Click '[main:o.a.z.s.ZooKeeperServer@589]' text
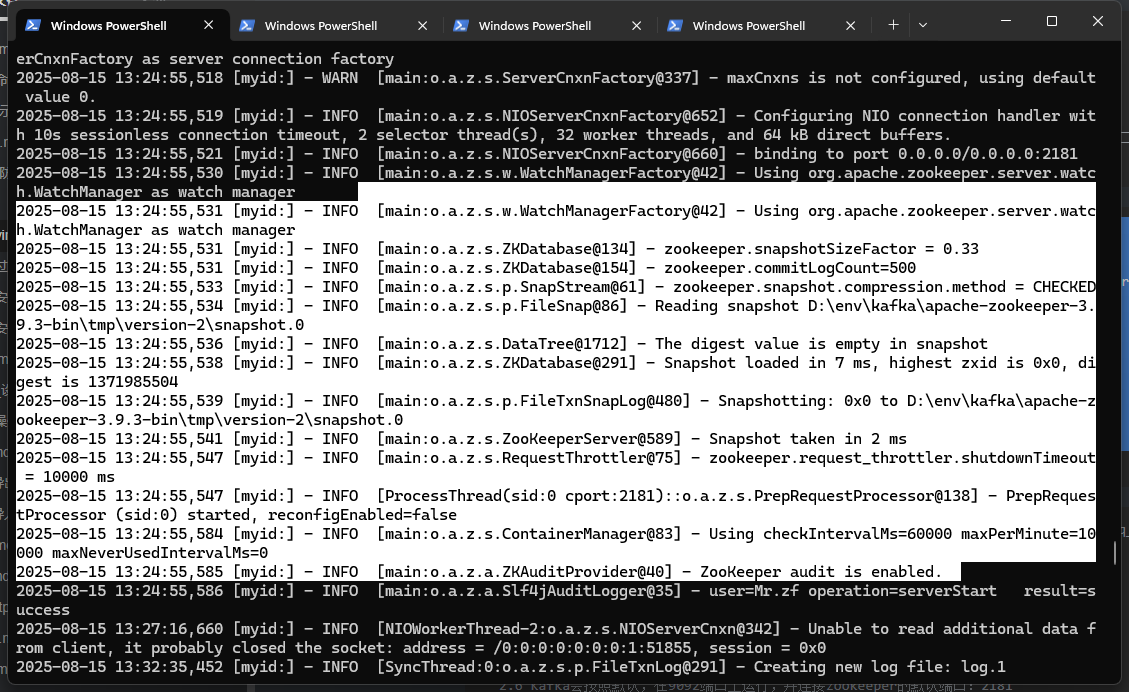This screenshot has width=1129, height=692. (528, 439)
